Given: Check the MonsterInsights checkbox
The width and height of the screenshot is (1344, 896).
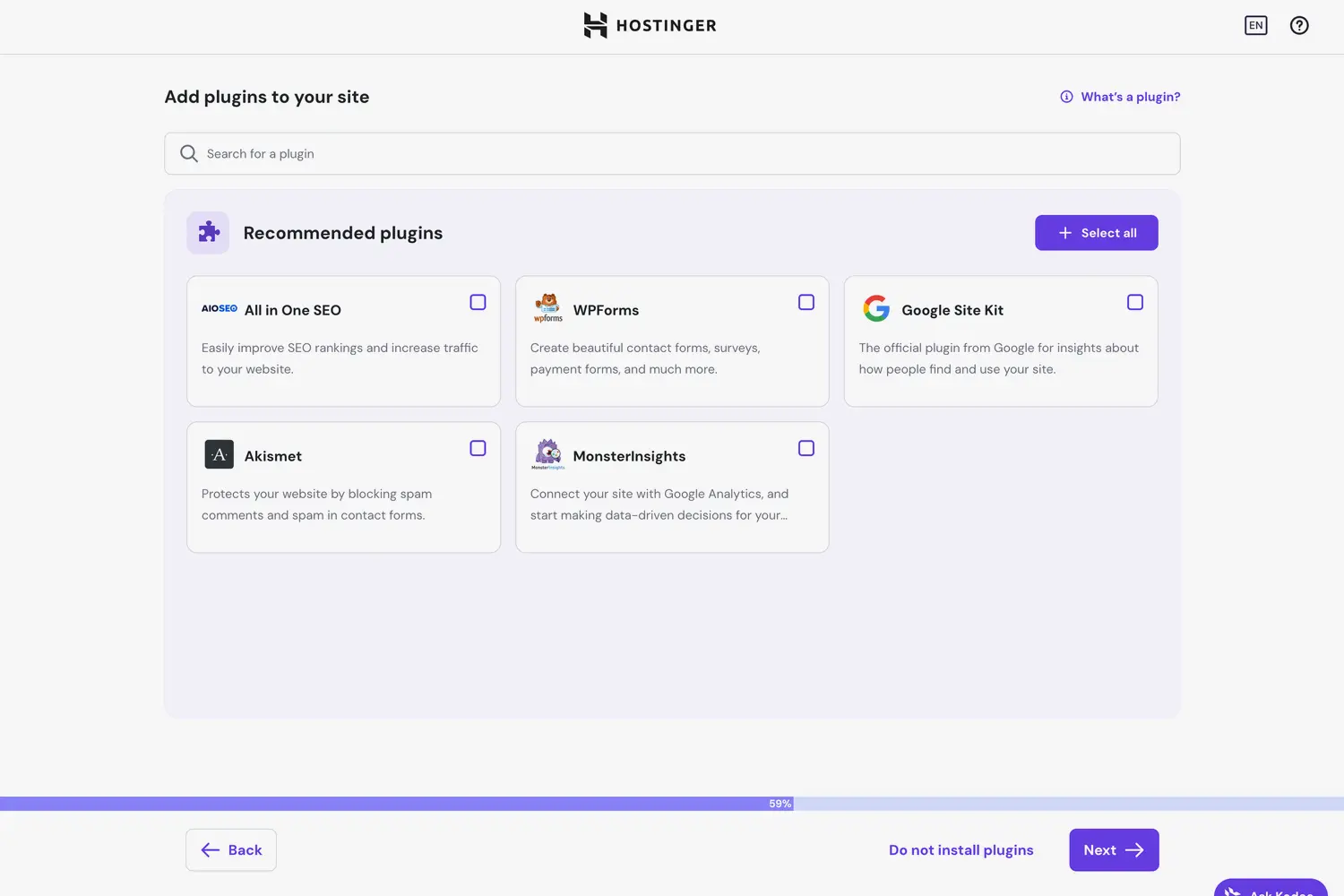Looking at the screenshot, I should (x=806, y=448).
